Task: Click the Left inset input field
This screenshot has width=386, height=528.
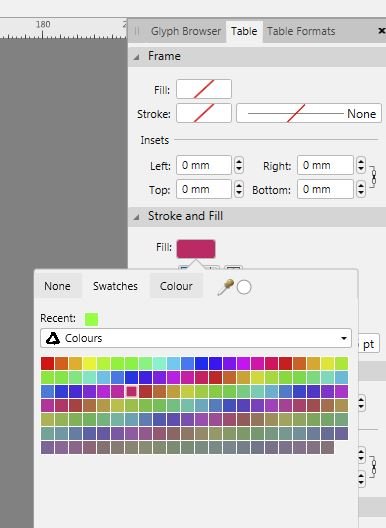Action: coord(203,165)
